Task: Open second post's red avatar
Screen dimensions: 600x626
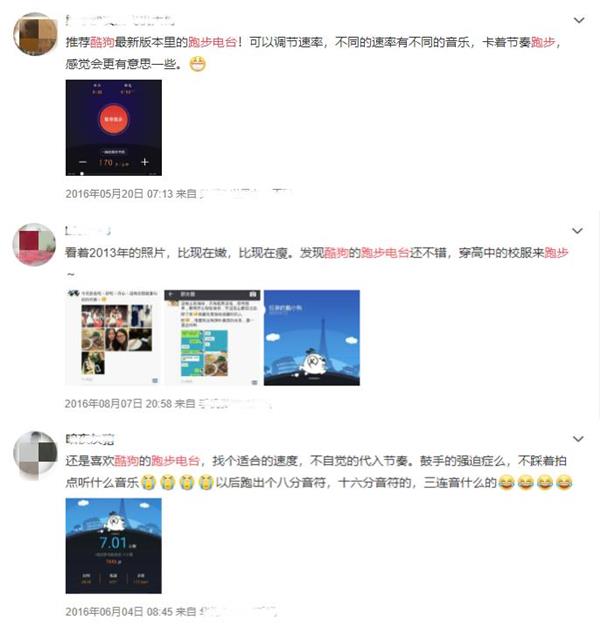Action: [x=34, y=244]
